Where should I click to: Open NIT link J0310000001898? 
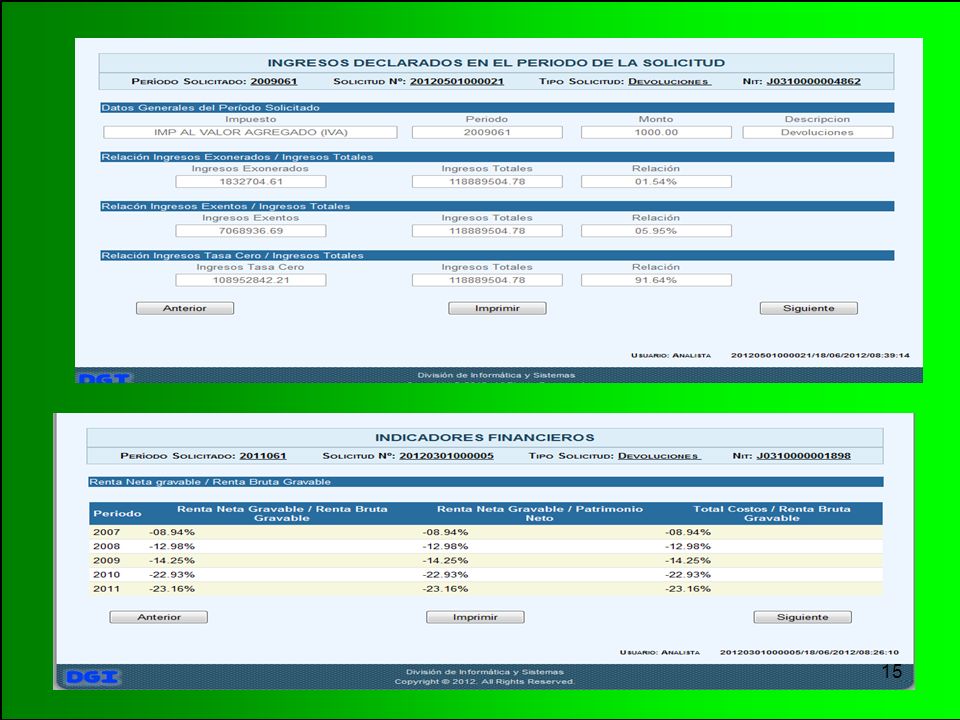[803, 456]
